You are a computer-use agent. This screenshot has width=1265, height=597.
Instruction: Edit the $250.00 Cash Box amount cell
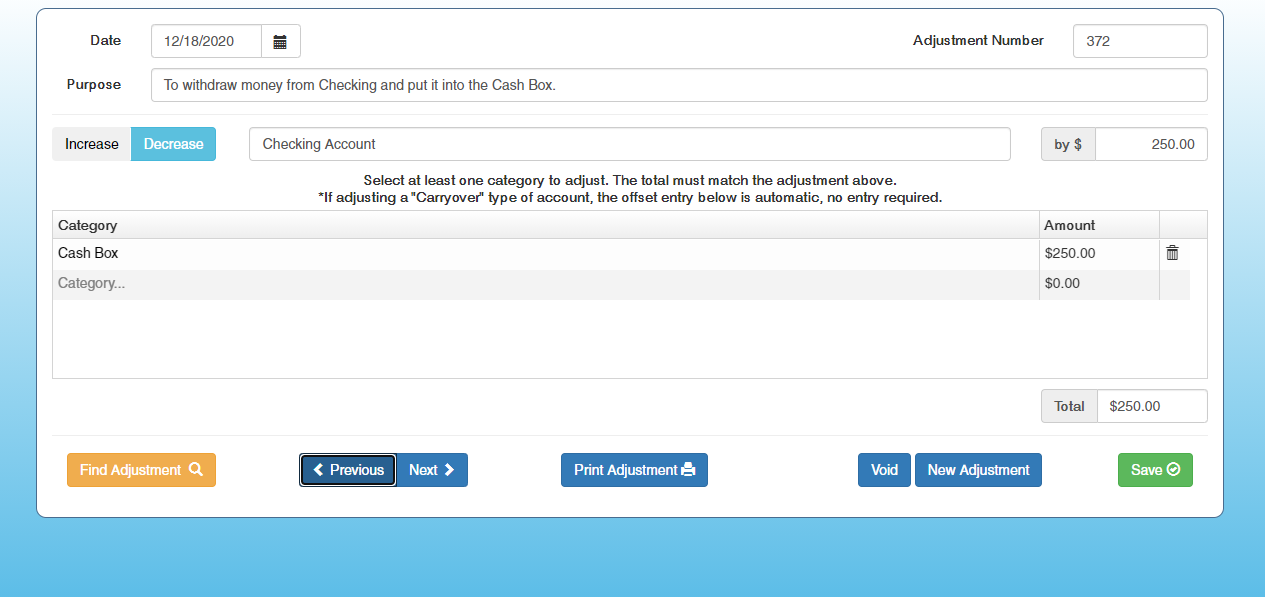(x=1098, y=254)
